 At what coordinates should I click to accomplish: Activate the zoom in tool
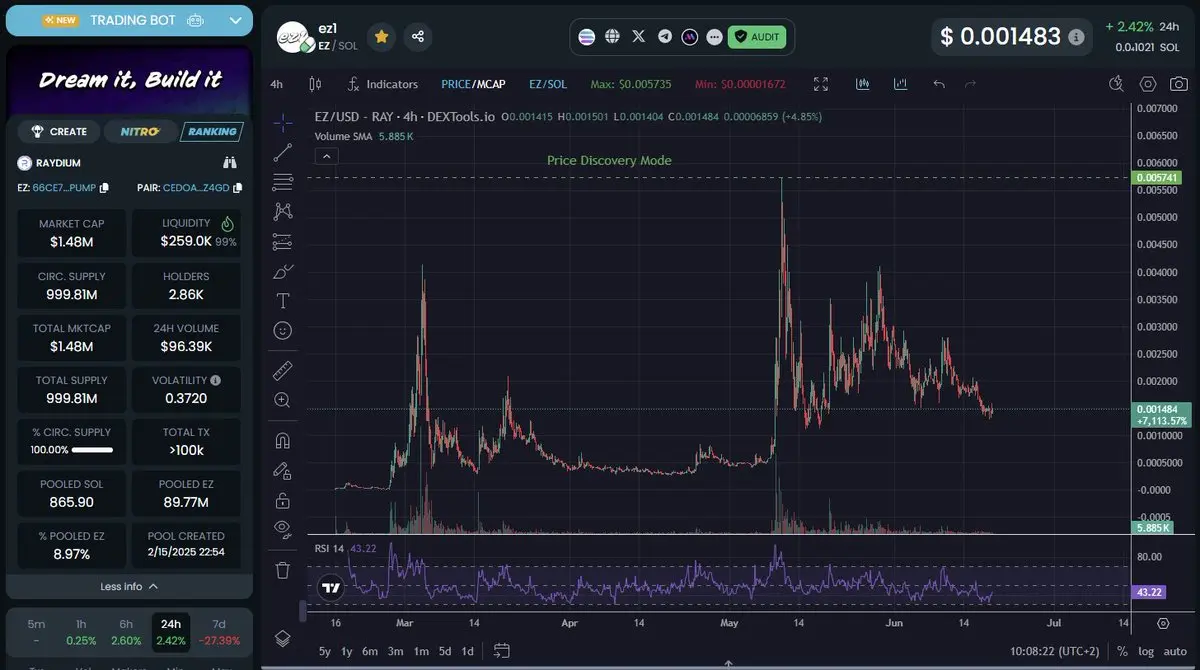(282, 400)
